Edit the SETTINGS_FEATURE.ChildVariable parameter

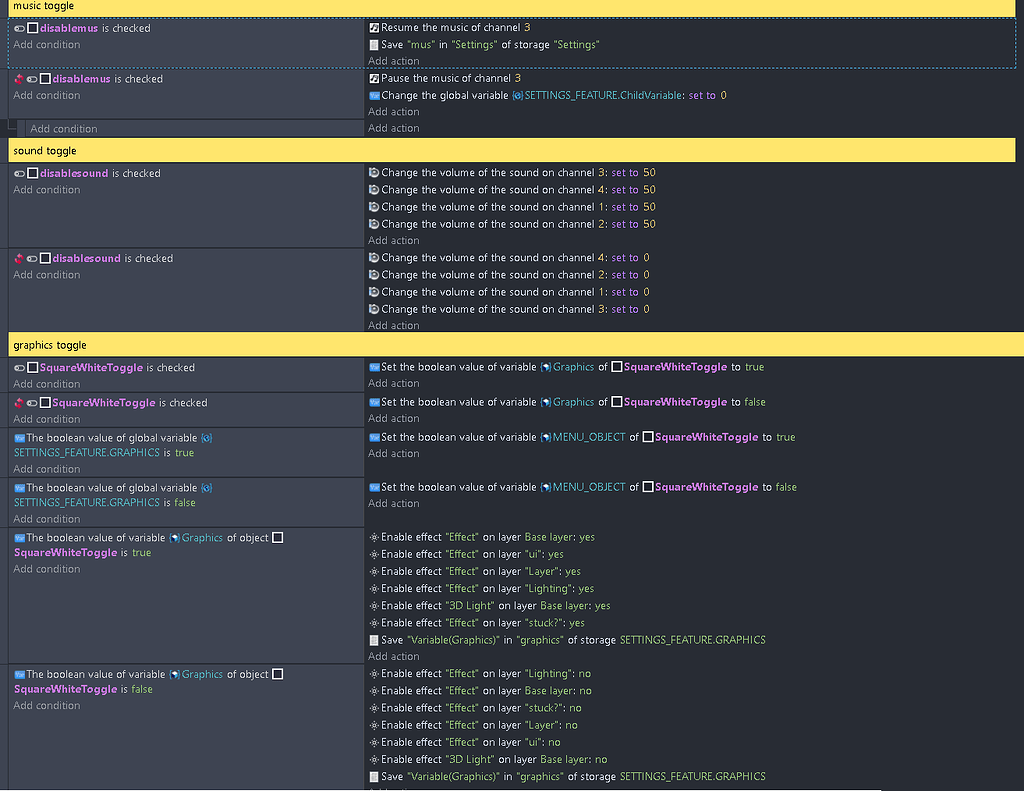click(x=604, y=96)
